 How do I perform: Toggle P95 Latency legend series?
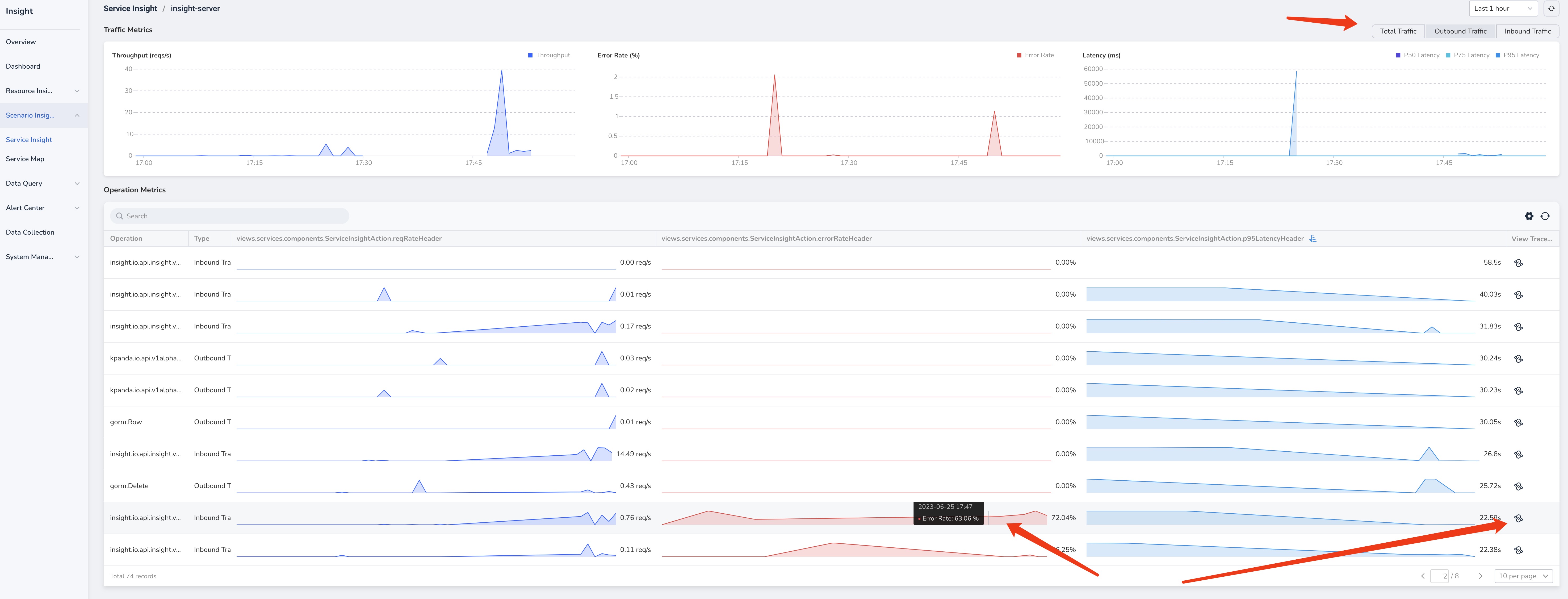[x=1517, y=55]
